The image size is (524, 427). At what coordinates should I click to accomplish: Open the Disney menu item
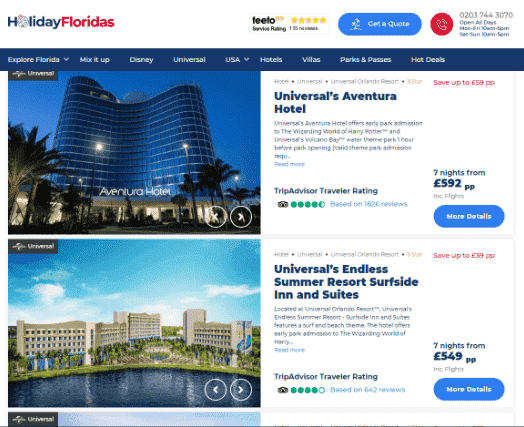pos(141,59)
